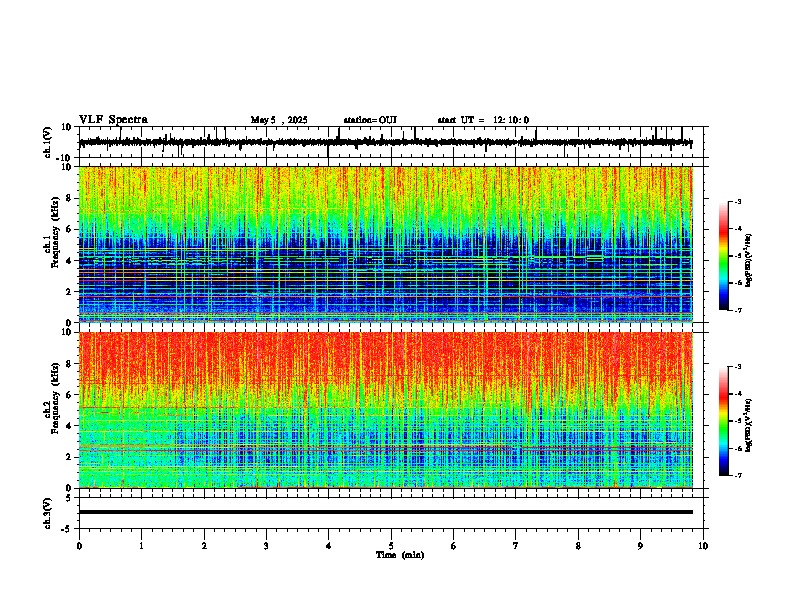The height and width of the screenshot is (612, 792).
Task: Click time-axis tick label '4'
Action: coord(329,546)
